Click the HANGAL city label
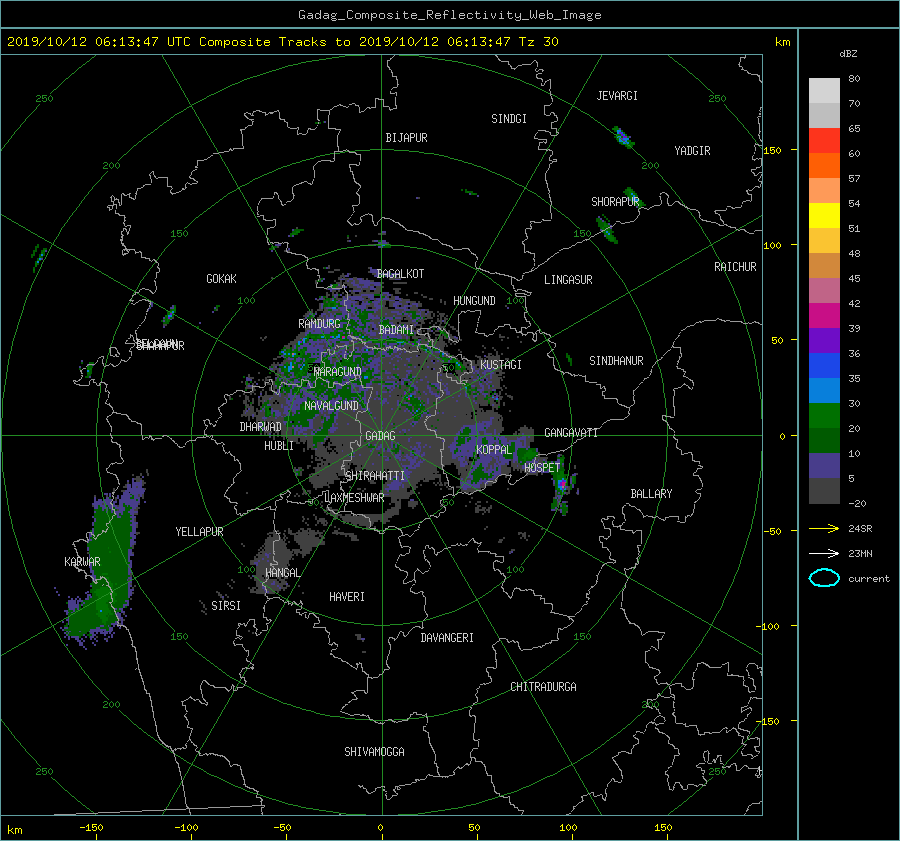This screenshot has width=900, height=841. pyautogui.click(x=282, y=573)
